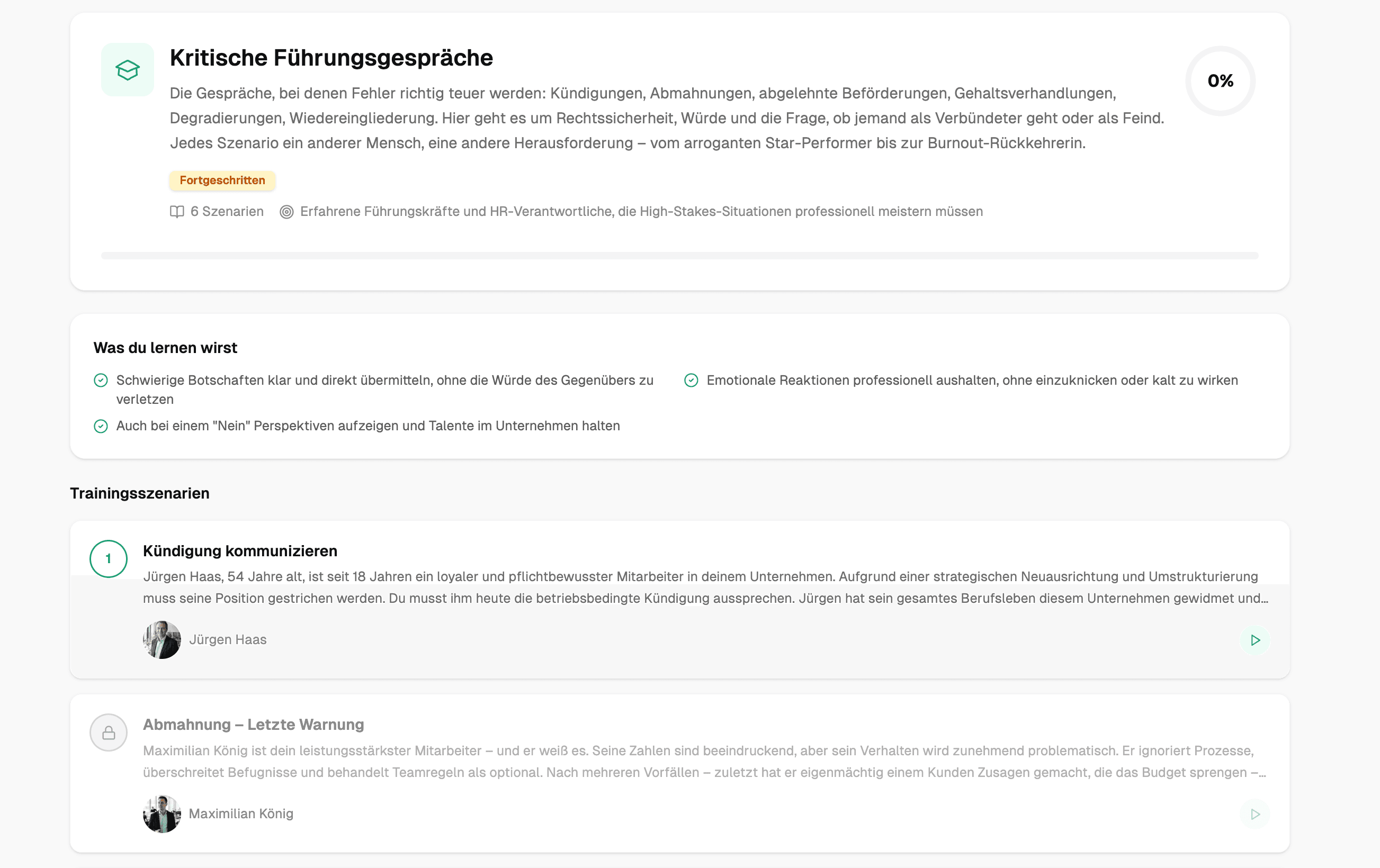Click the 0% progress circle
Image resolution: width=1380 pixels, height=868 pixels.
point(1221,81)
